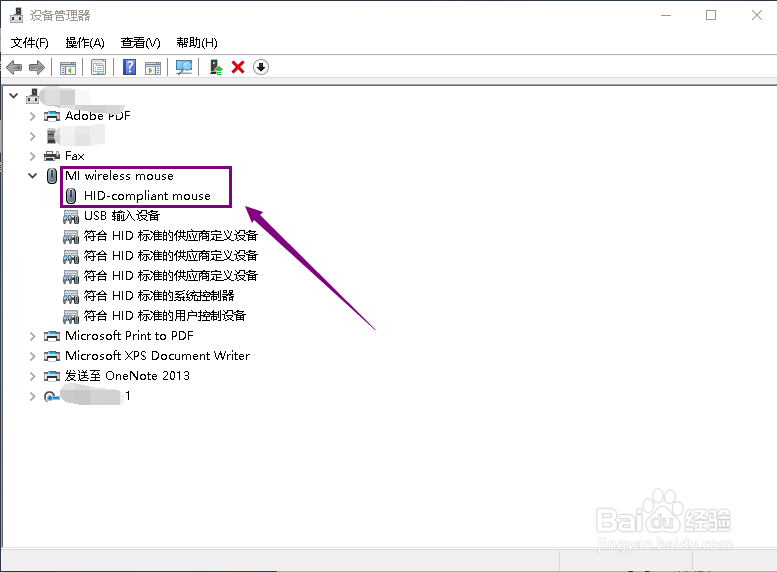Click the printer icon beside Adobe PDF
The image size is (777, 572).
52,116
